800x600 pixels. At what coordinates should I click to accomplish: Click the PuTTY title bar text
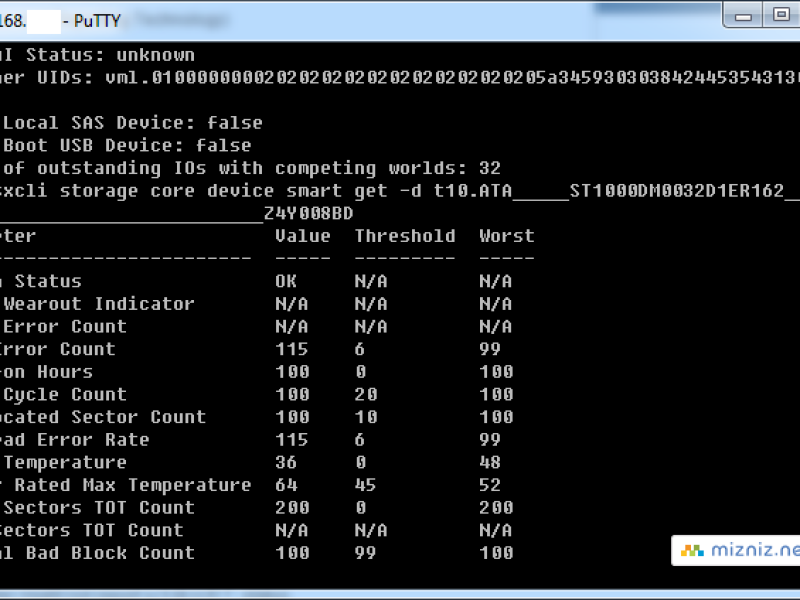60,21
